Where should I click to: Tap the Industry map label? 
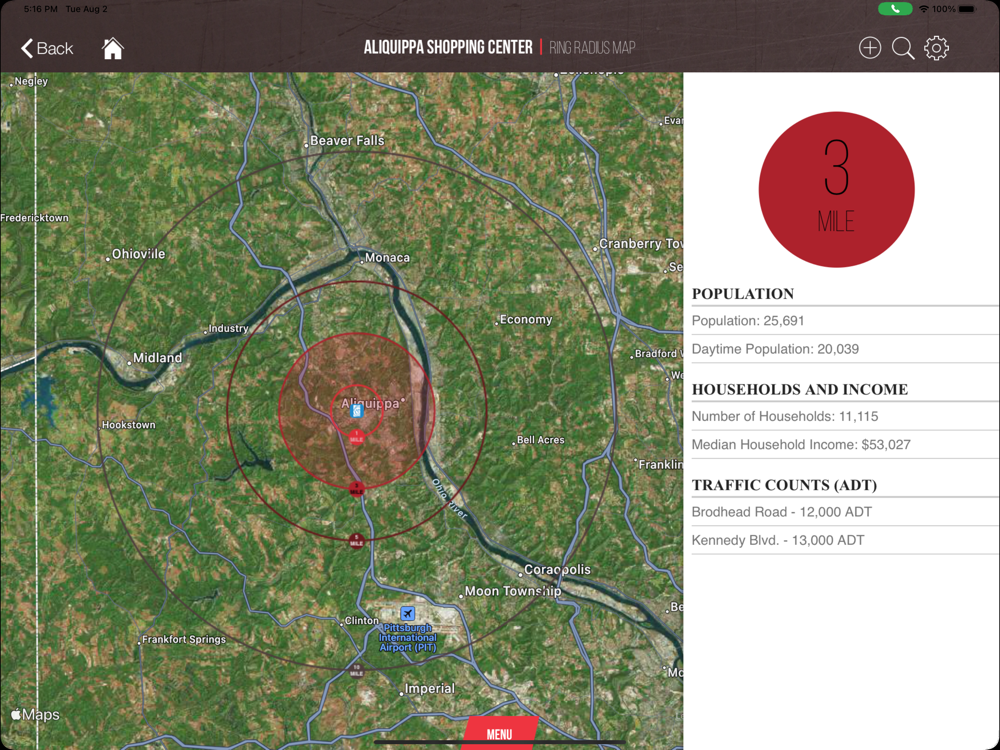pyautogui.click(x=228, y=328)
